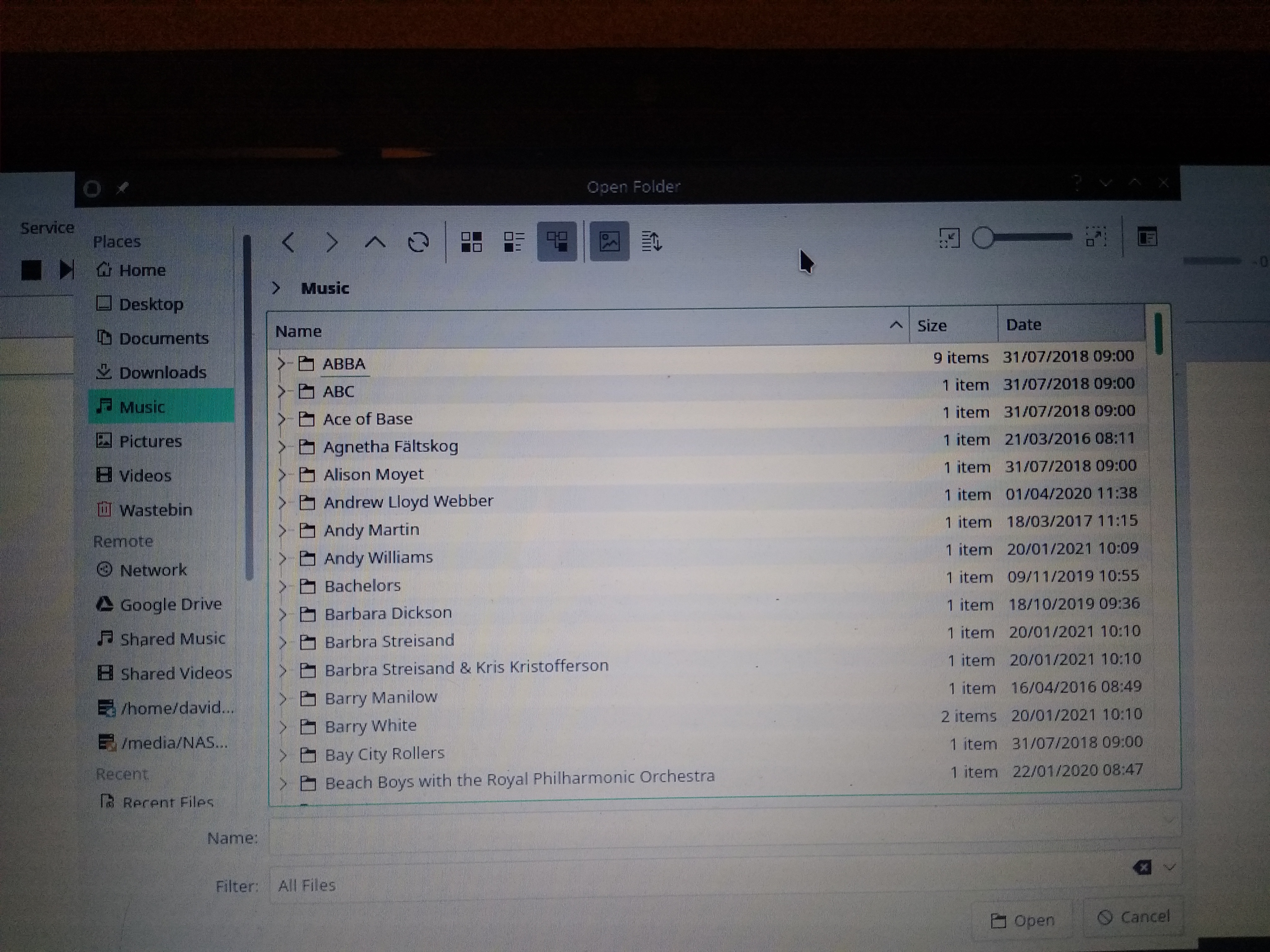Toggle the detailed tree view mode
Screen dimensions: 1270x952
tap(557, 241)
